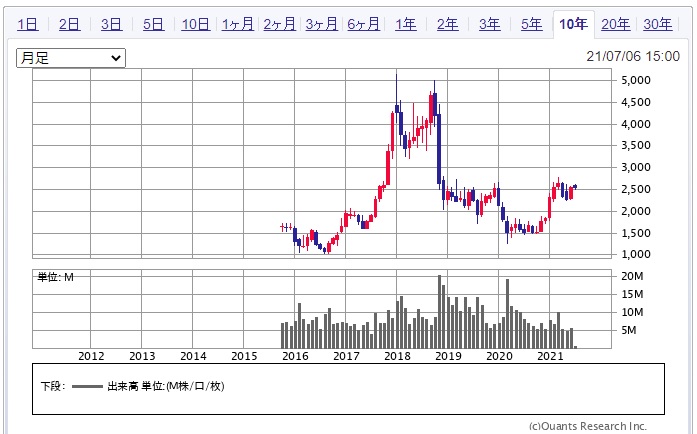Click the tallest volume bar in late 2018

click(439, 311)
